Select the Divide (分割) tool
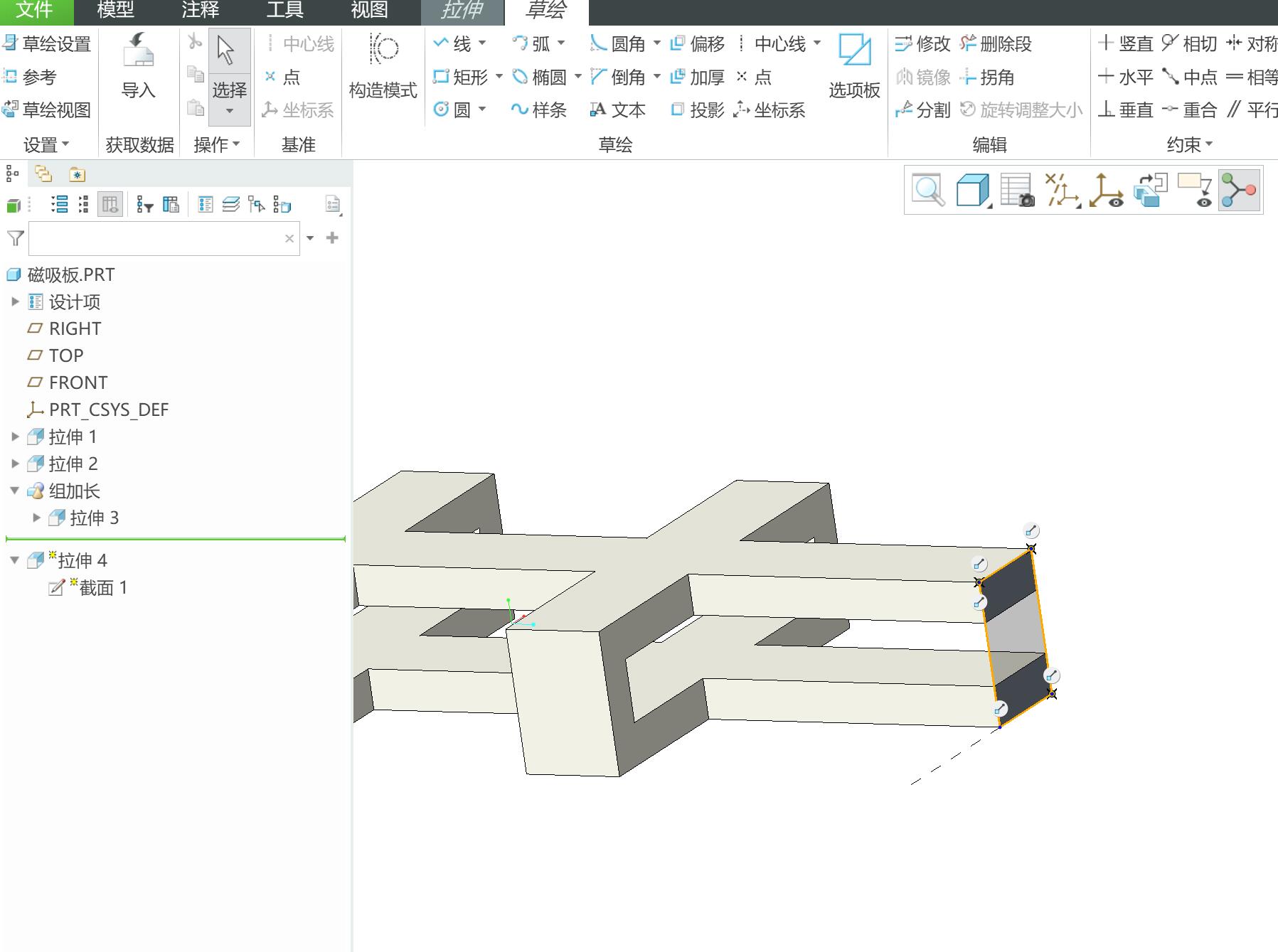Viewport: 1278px width, 952px height. 923,109
